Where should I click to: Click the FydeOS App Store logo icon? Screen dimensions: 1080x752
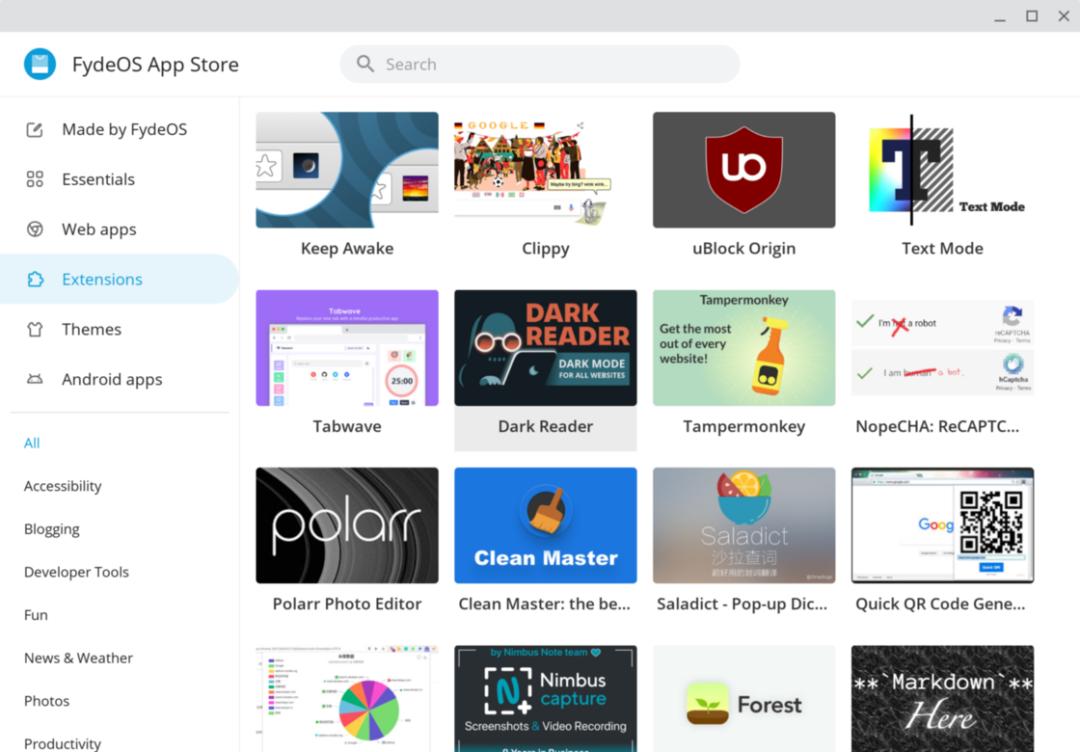40,64
